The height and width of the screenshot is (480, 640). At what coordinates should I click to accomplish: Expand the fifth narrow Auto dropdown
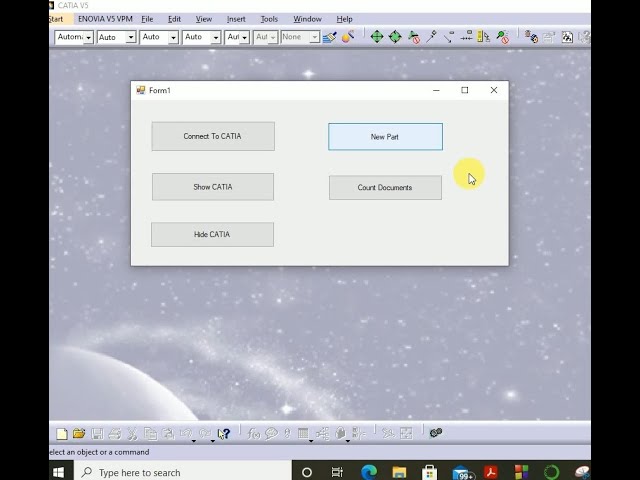(x=244, y=38)
